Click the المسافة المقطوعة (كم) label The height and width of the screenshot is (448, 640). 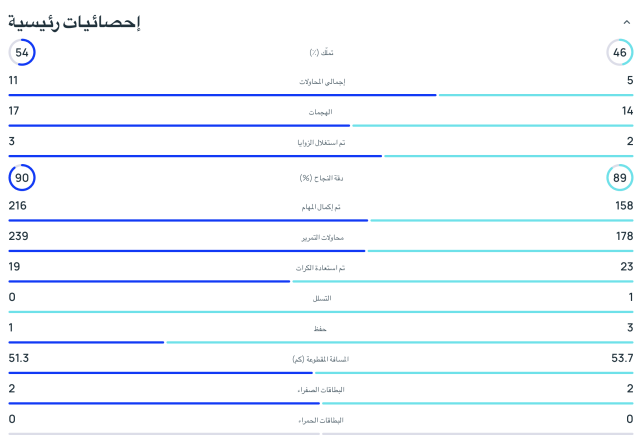coord(321,359)
